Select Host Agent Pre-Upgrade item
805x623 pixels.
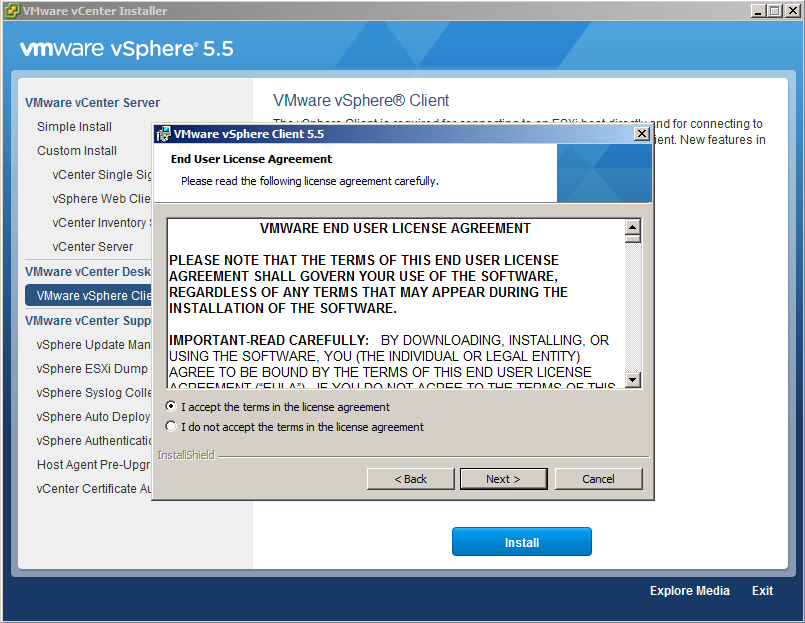pyautogui.click(x=92, y=465)
